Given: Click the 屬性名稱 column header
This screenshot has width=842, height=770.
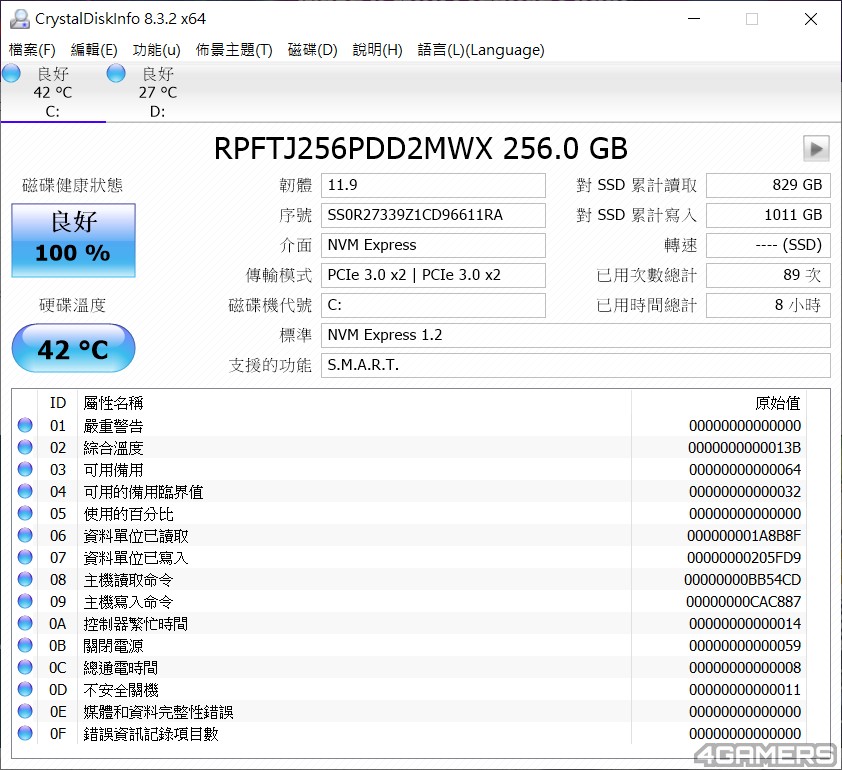Looking at the screenshot, I should click(x=113, y=403).
